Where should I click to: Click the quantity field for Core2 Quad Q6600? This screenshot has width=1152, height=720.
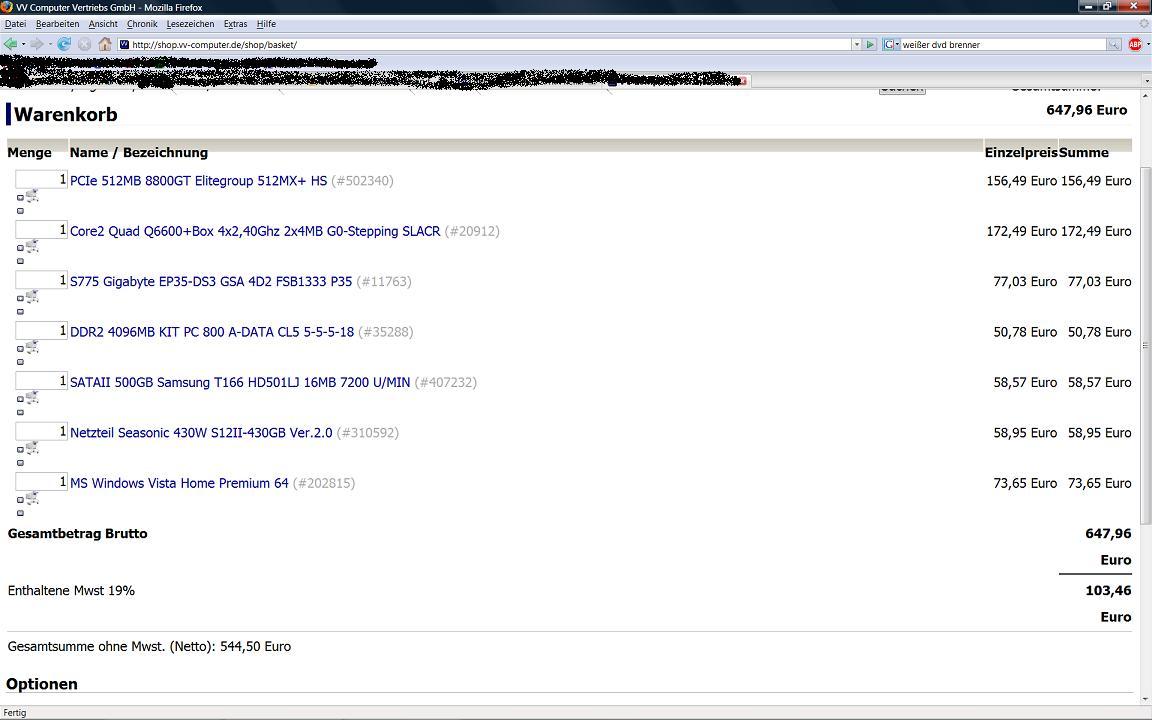click(x=41, y=230)
